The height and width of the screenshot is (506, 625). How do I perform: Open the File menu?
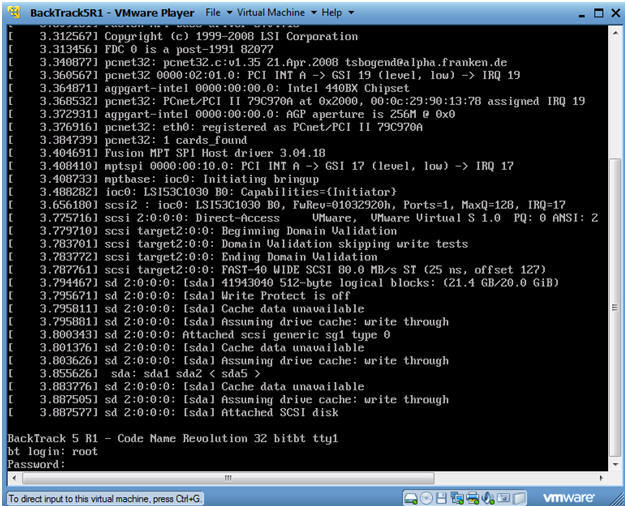(213, 13)
